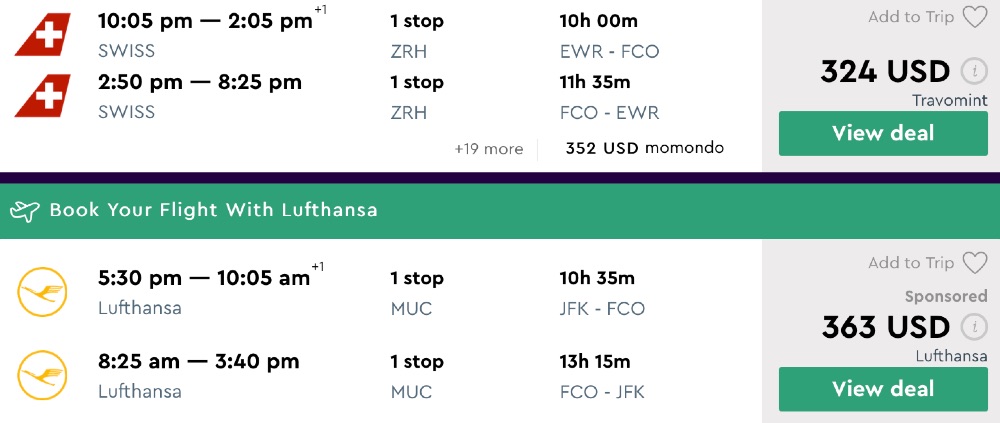Click the SWISS logo on the return flight
Viewport: 1000px width, 423px height.
[x=43, y=95]
